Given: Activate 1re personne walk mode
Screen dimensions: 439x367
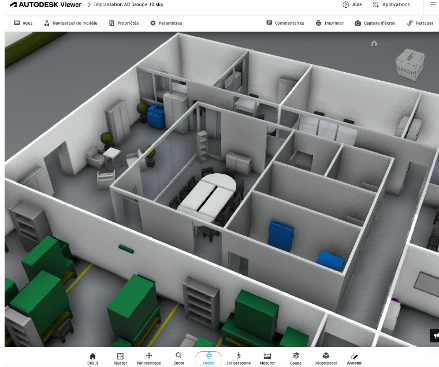Looking at the screenshot, I should [x=238, y=359].
